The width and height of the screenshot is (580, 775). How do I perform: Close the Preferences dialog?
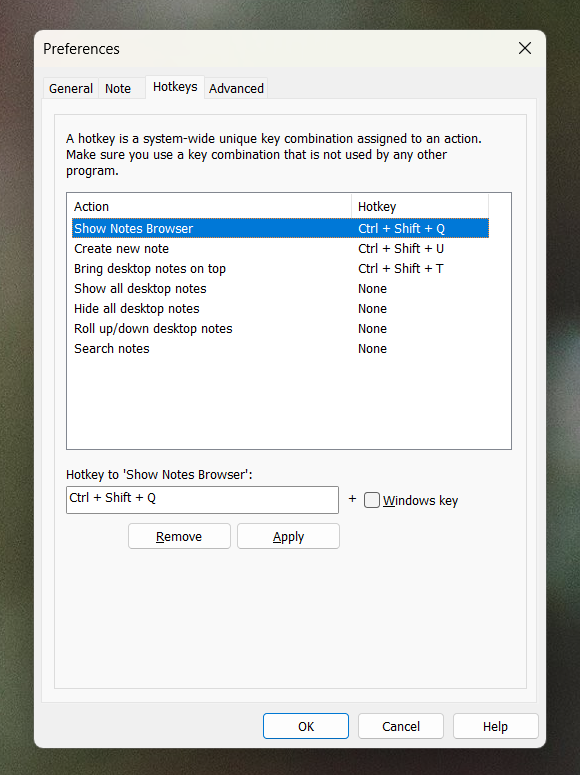tap(525, 48)
